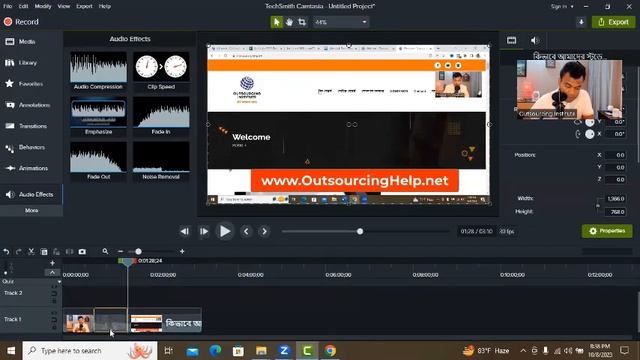The height and width of the screenshot is (360, 640).
Task: Open the Favorites tab in sidebar
Action: point(31,84)
